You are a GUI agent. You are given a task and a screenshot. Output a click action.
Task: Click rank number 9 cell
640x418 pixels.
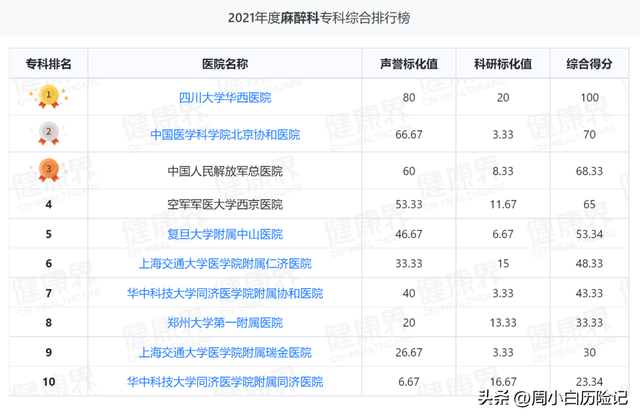point(49,352)
